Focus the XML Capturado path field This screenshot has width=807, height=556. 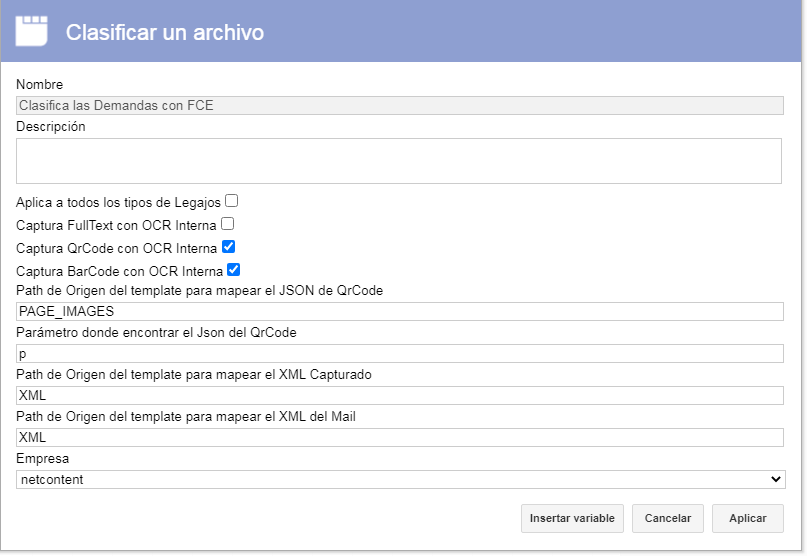pyautogui.click(x=400, y=395)
